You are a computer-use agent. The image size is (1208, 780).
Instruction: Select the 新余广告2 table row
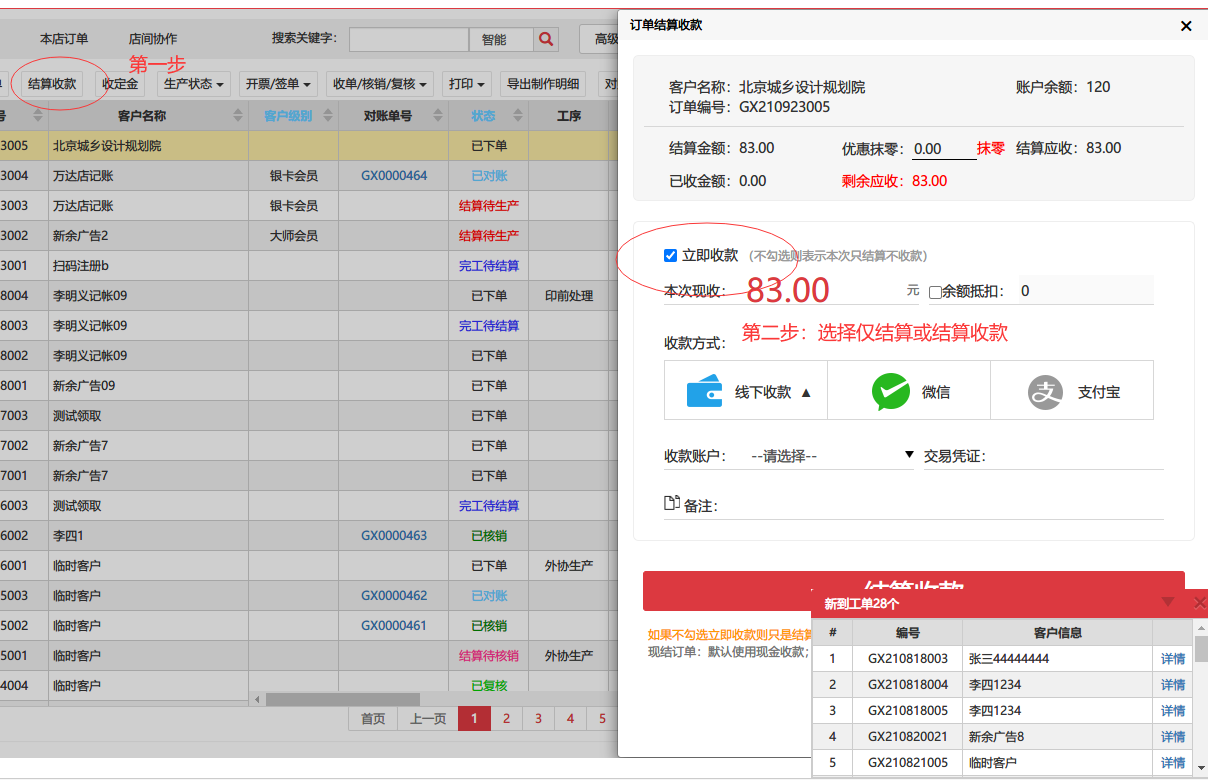pyautogui.click(x=309, y=236)
